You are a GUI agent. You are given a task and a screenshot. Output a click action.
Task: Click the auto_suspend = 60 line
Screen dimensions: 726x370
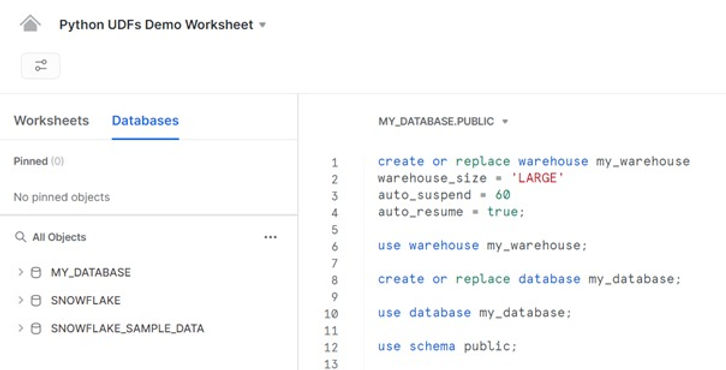click(x=444, y=195)
